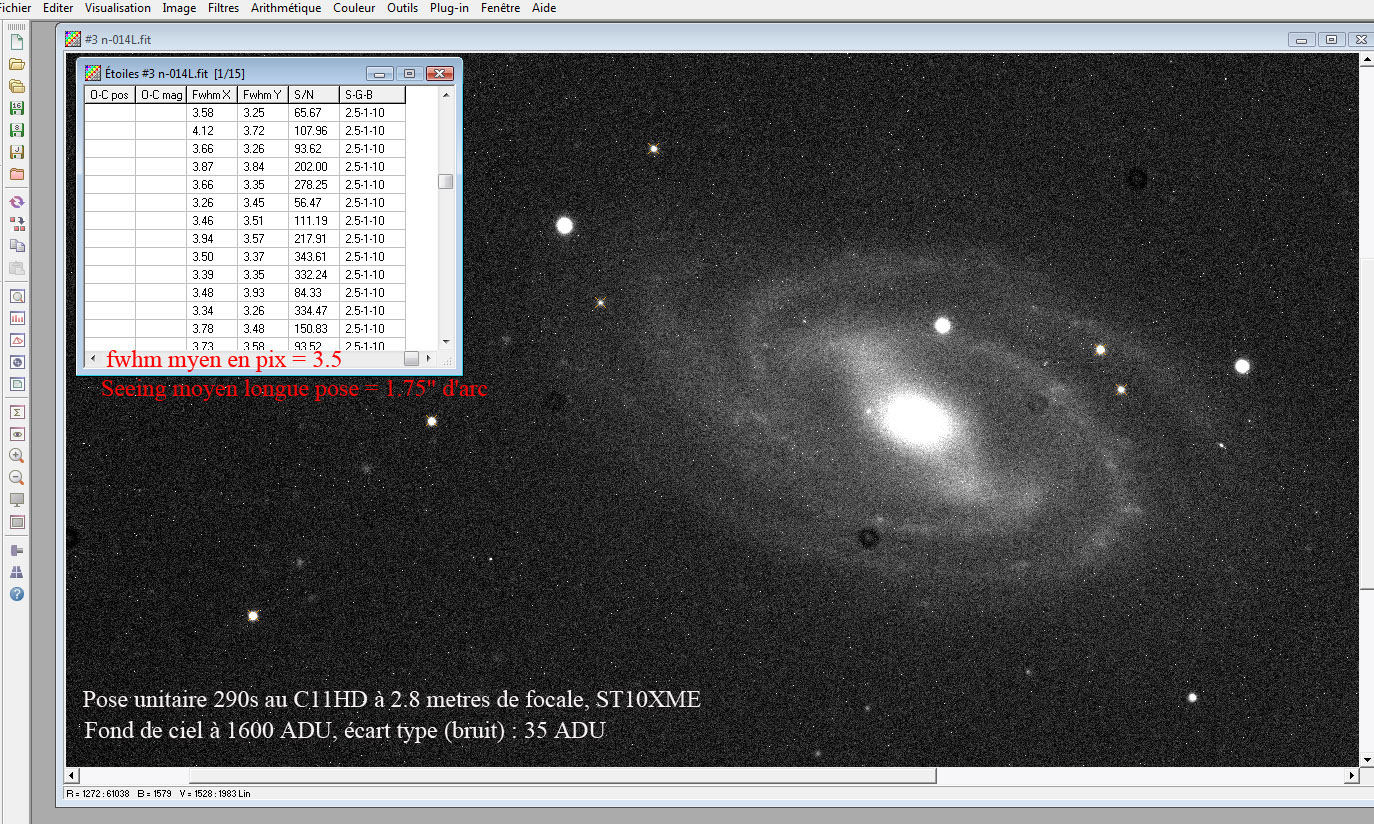Viewport: 1374px width, 824px height.
Task: Click the Étoiles table vertical scrollbar thumb
Action: click(446, 182)
